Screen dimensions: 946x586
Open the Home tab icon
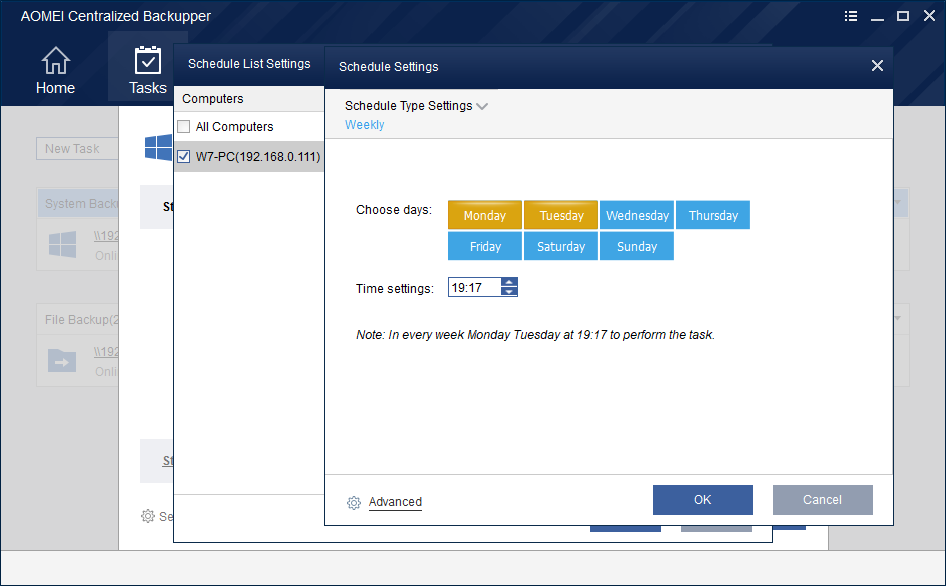[55, 60]
